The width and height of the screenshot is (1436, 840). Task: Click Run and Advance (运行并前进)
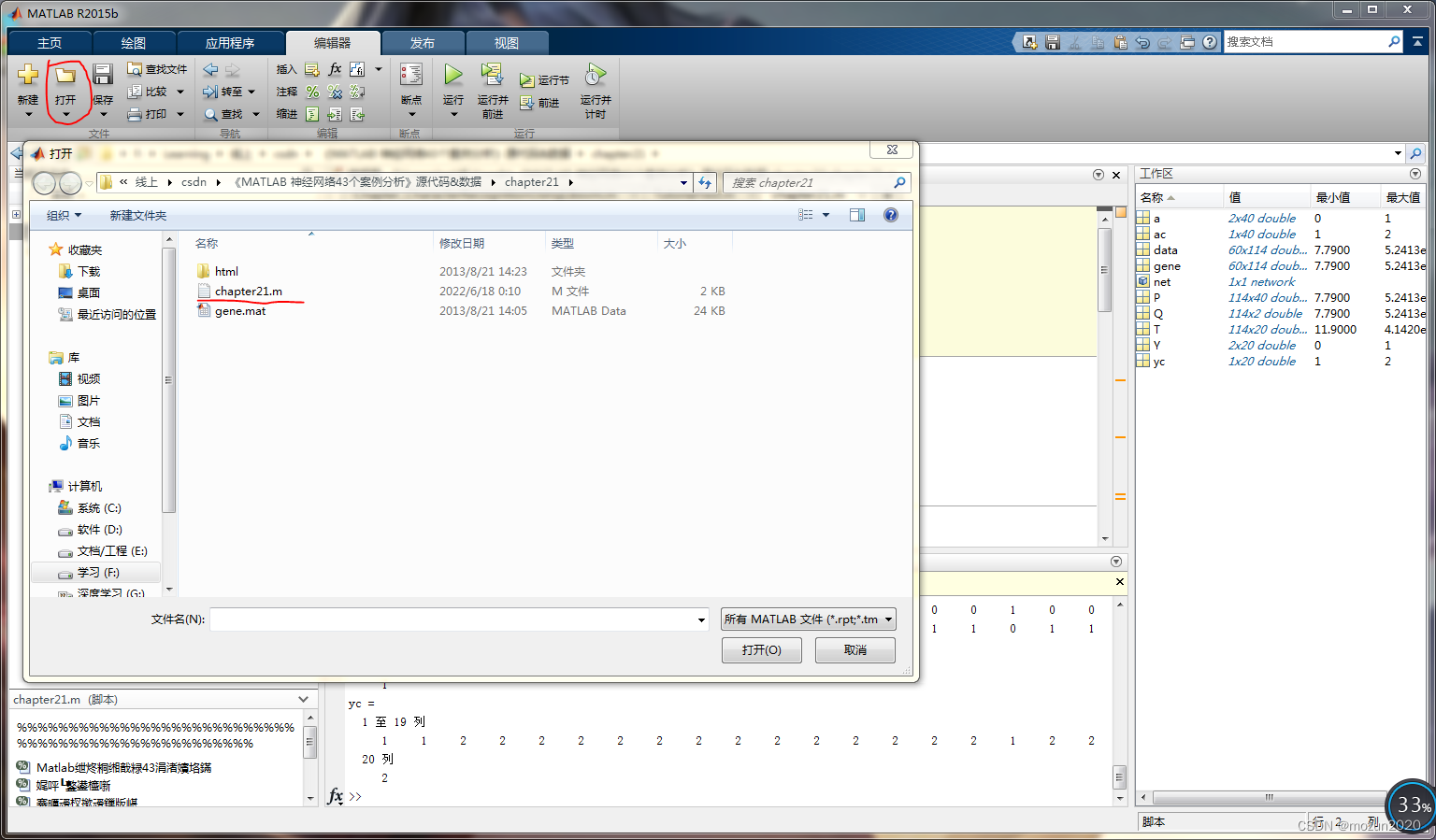pyautogui.click(x=493, y=91)
